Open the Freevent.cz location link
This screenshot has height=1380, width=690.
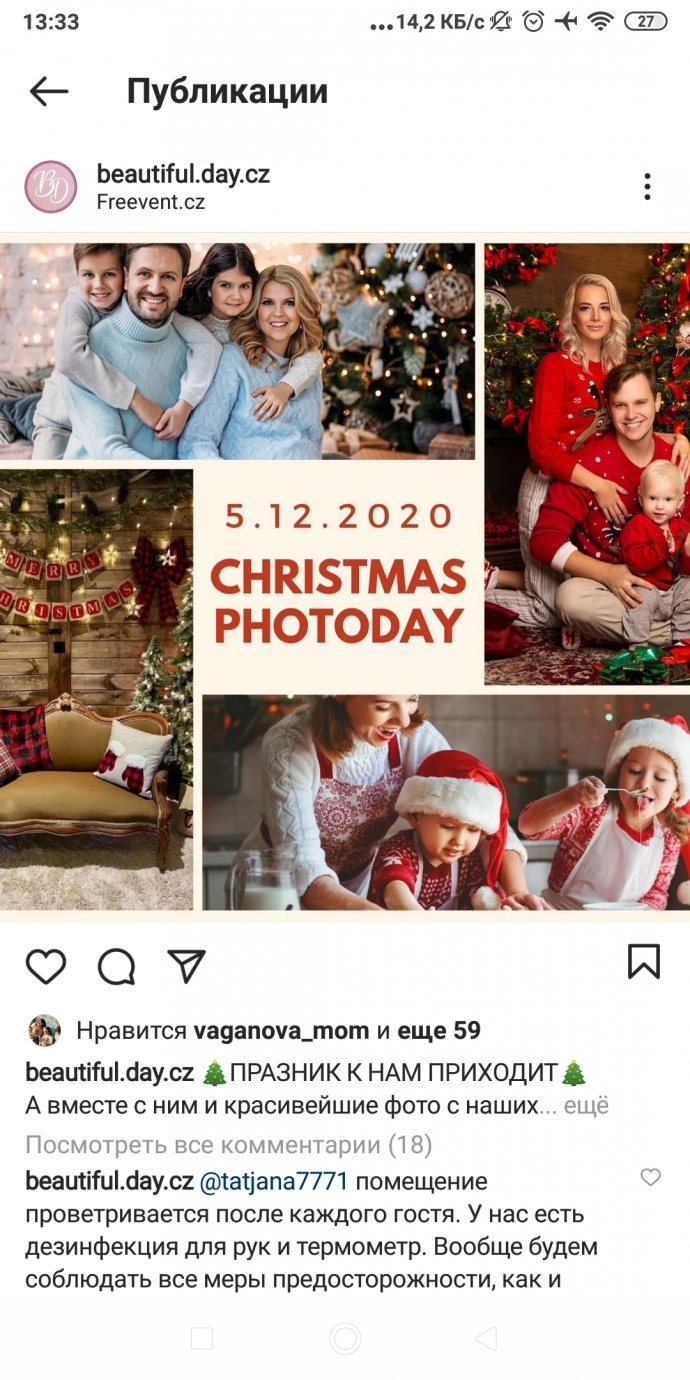[x=151, y=202]
